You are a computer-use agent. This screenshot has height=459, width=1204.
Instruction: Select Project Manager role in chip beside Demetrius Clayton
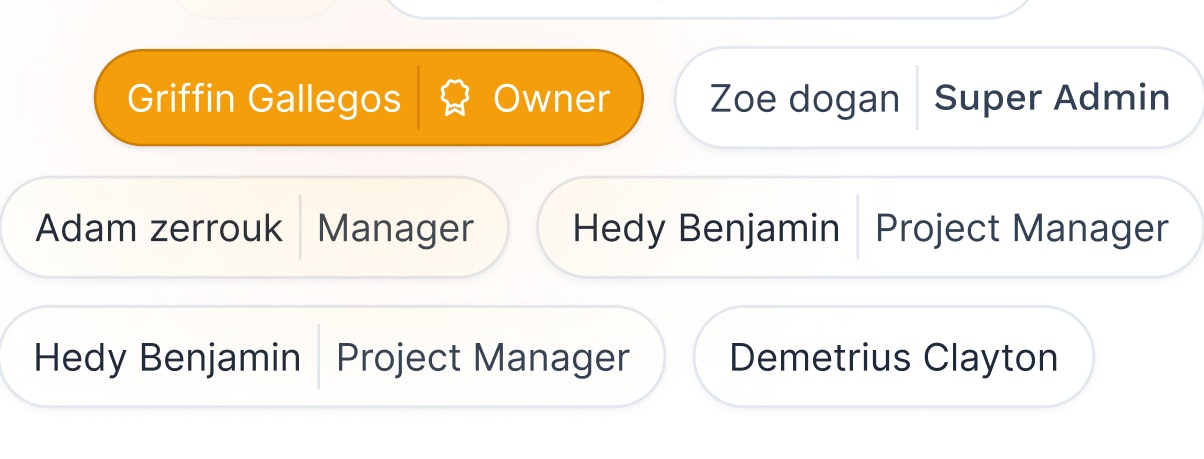click(483, 357)
